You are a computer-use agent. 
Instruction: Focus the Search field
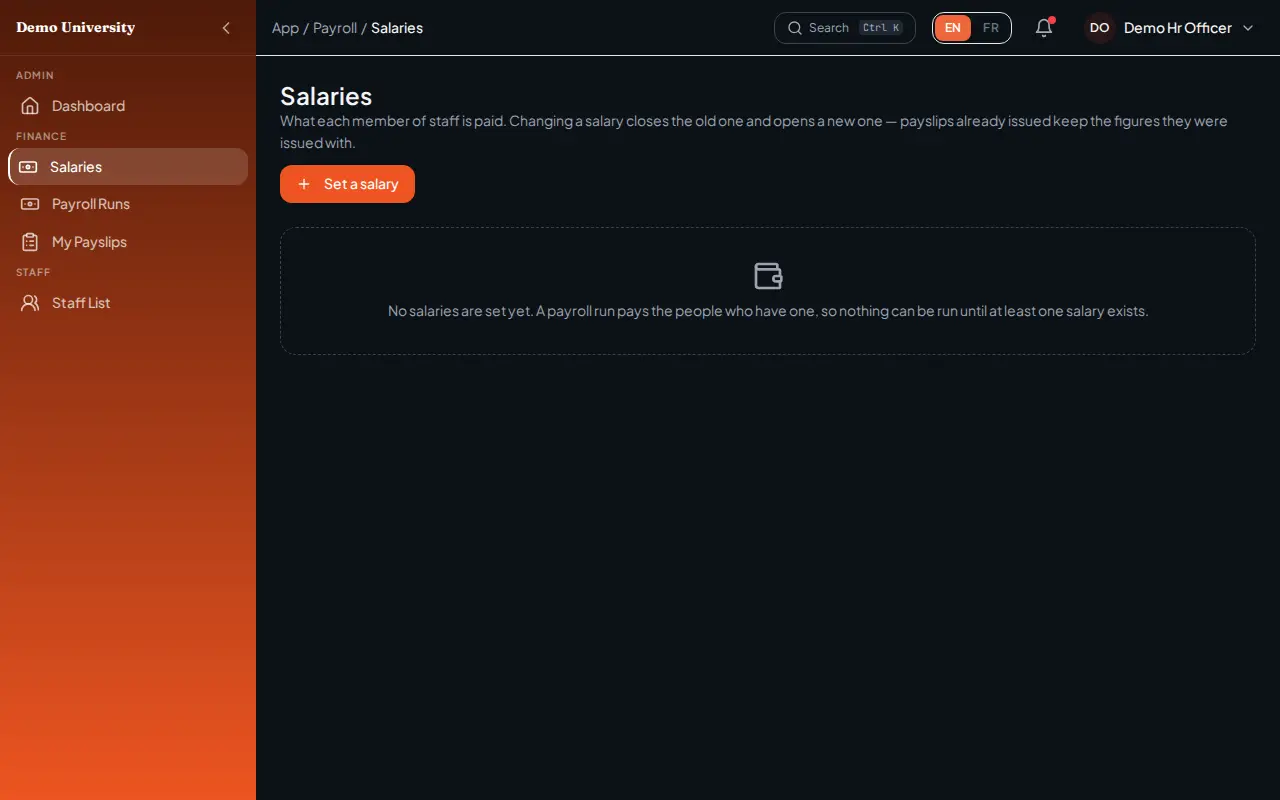point(845,28)
